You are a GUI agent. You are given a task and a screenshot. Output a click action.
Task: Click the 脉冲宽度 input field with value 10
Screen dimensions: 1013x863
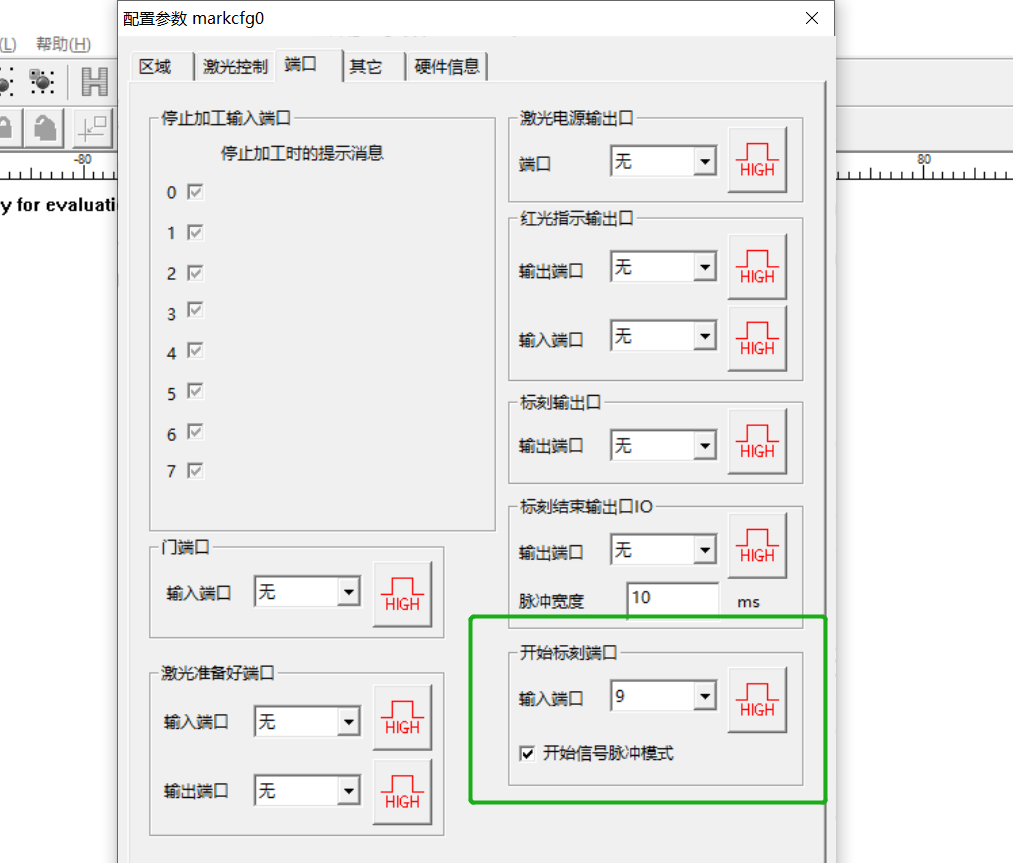coord(673,598)
